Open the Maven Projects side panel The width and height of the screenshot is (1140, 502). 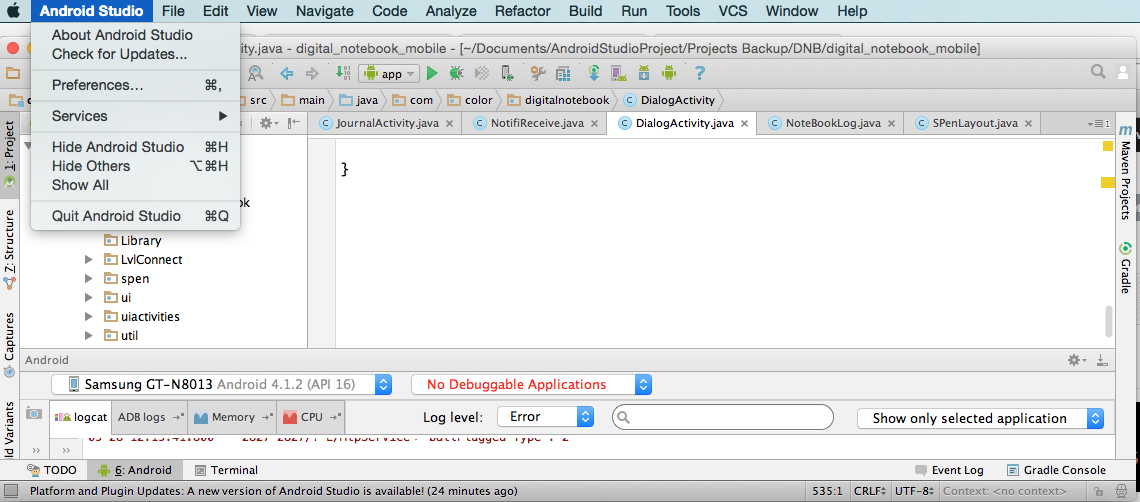(1125, 172)
